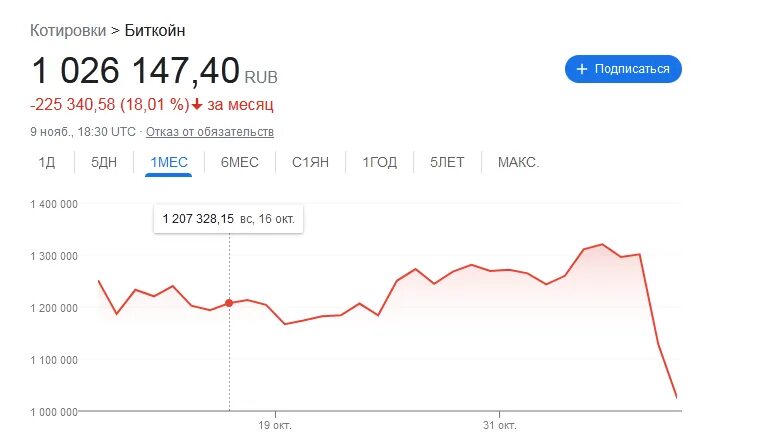Click the plus icon on Подписаться button

pos(581,69)
